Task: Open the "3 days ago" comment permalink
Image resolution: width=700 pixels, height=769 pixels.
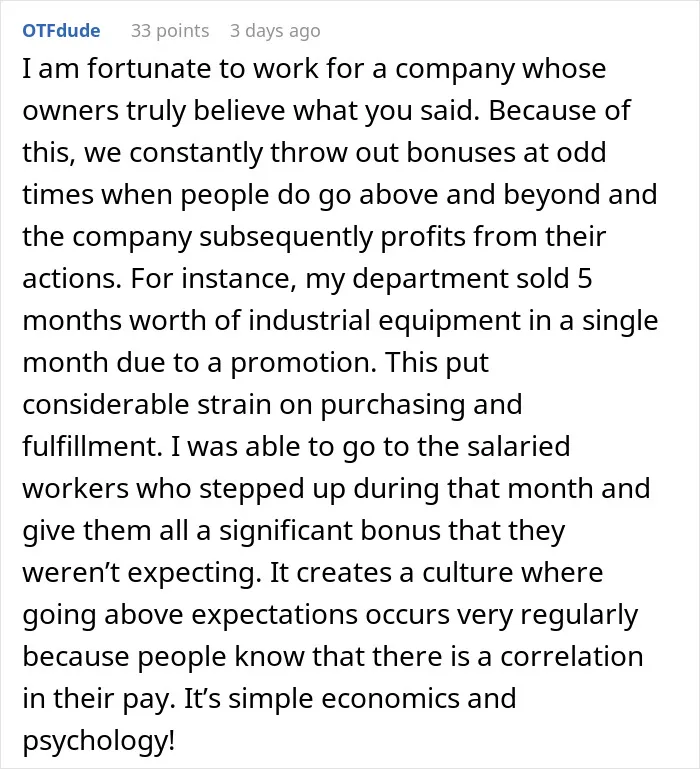Action: click(275, 30)
